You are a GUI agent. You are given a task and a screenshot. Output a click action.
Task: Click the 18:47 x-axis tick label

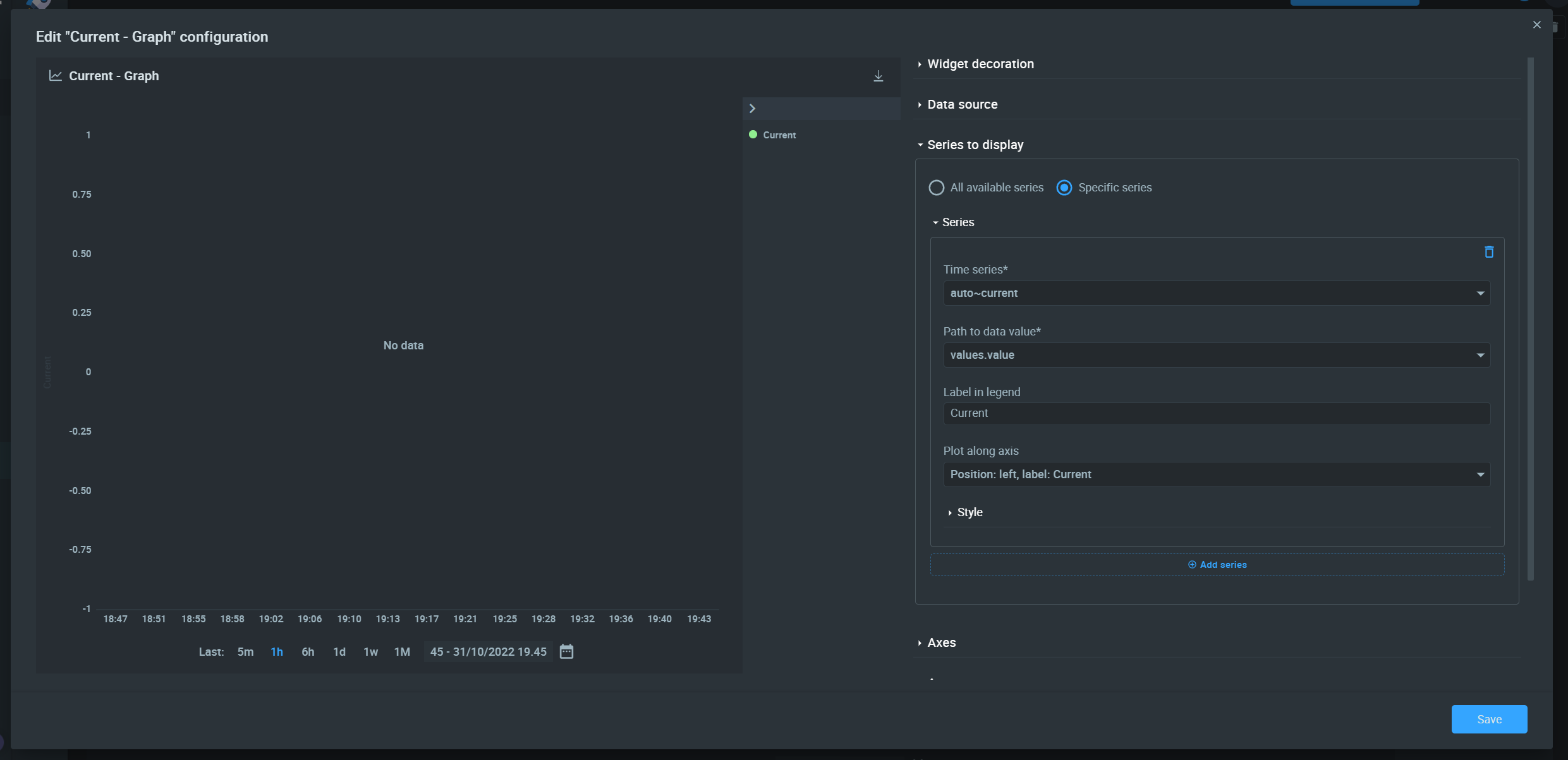pyautogui.click(x=115, y=619)
